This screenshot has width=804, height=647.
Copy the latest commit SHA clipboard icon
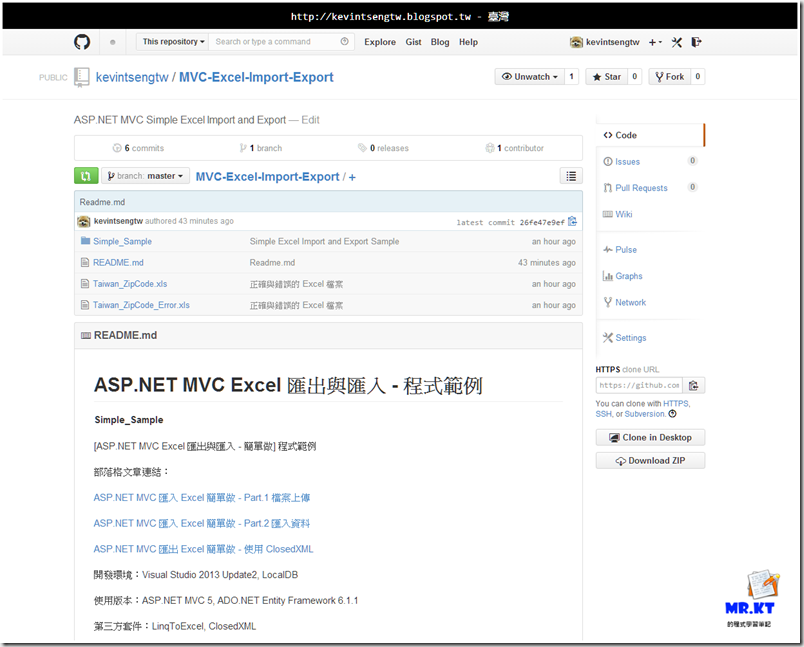coord(572,221)
